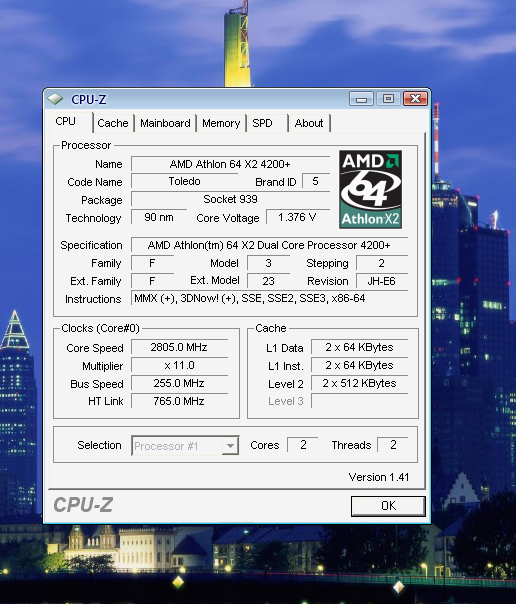Switch to the Memory tab
Viewport: 516px width, 604px height.
tap(221, 123)
